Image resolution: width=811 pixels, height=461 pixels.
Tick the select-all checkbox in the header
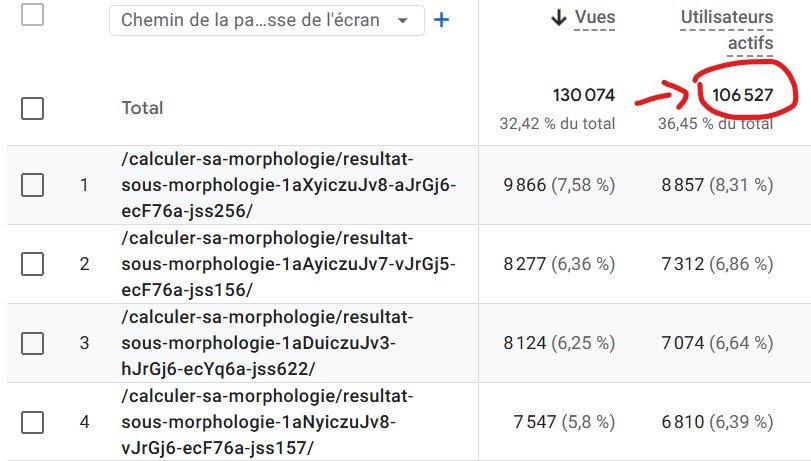click(32, 15)
